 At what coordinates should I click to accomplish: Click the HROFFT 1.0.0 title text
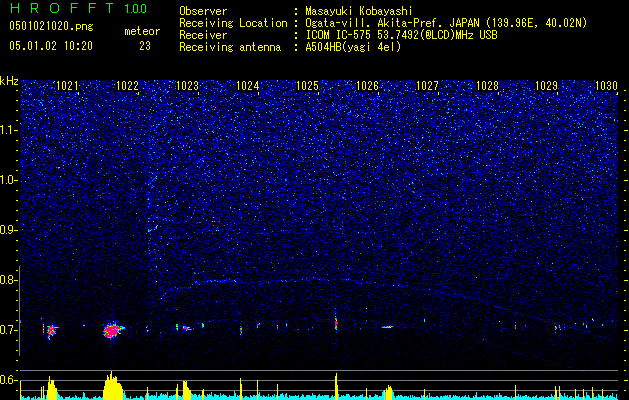pos(78,8)
